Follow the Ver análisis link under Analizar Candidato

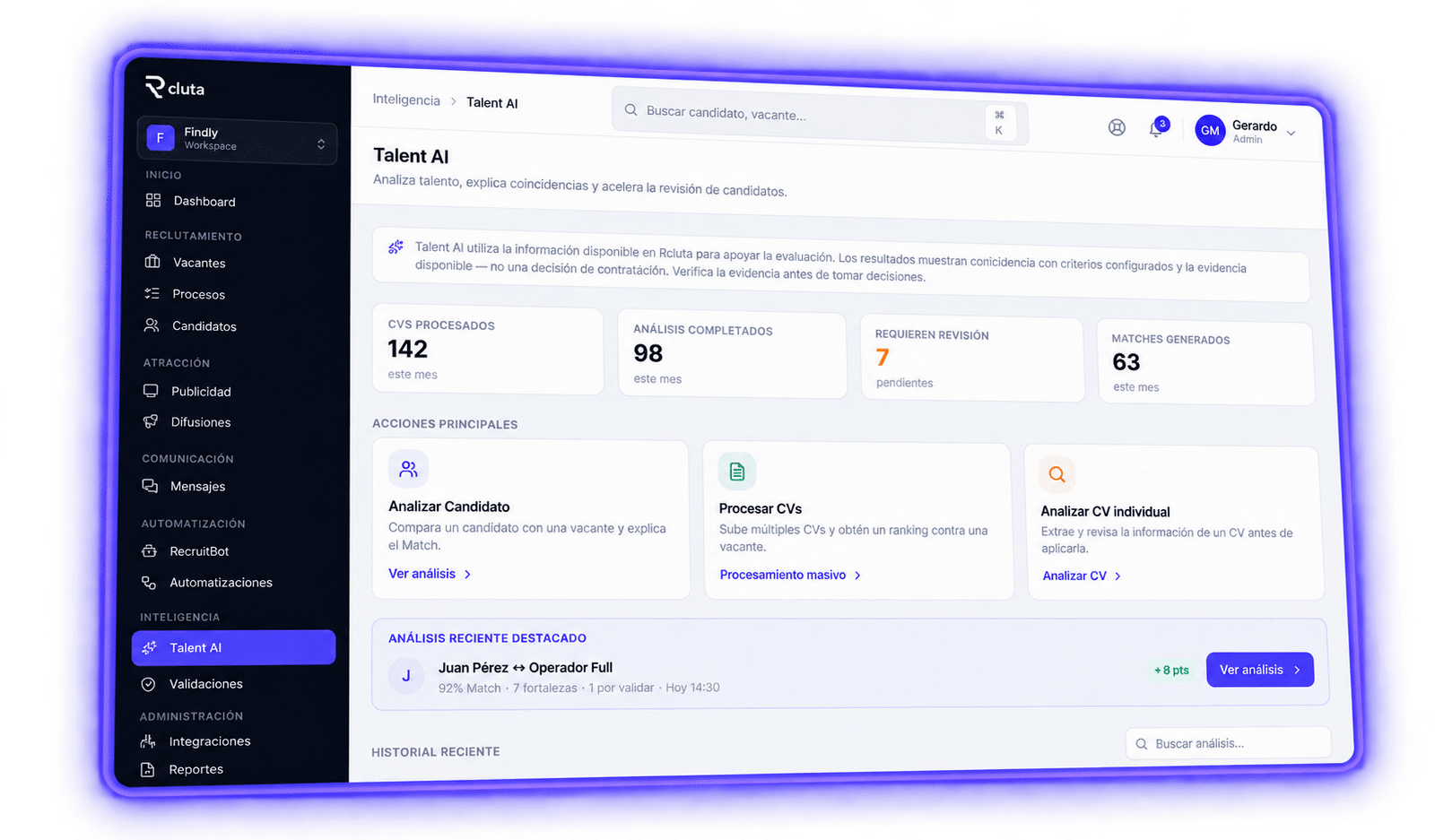(x=430, y=574)
